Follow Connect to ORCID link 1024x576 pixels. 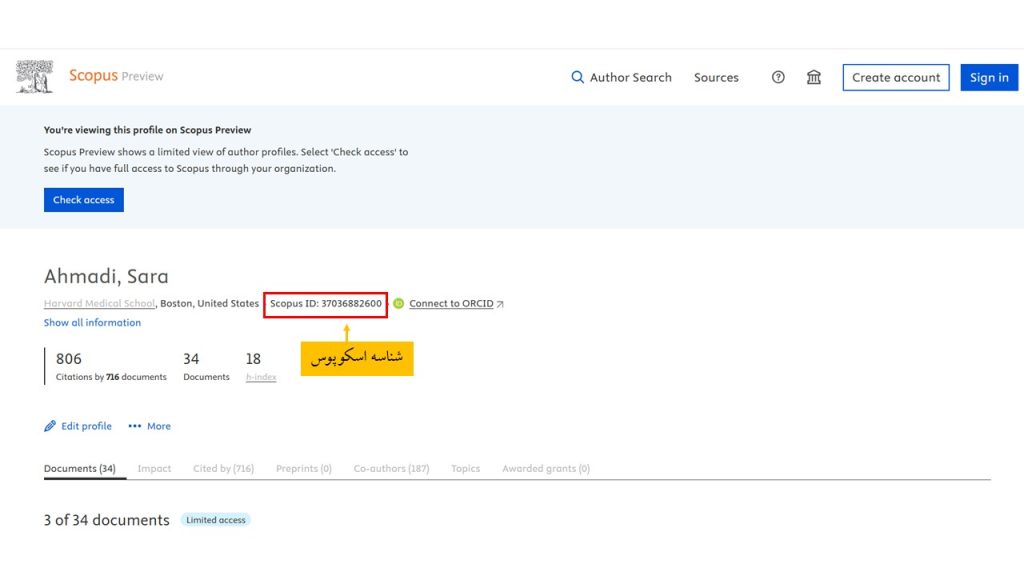coord(451,304)
